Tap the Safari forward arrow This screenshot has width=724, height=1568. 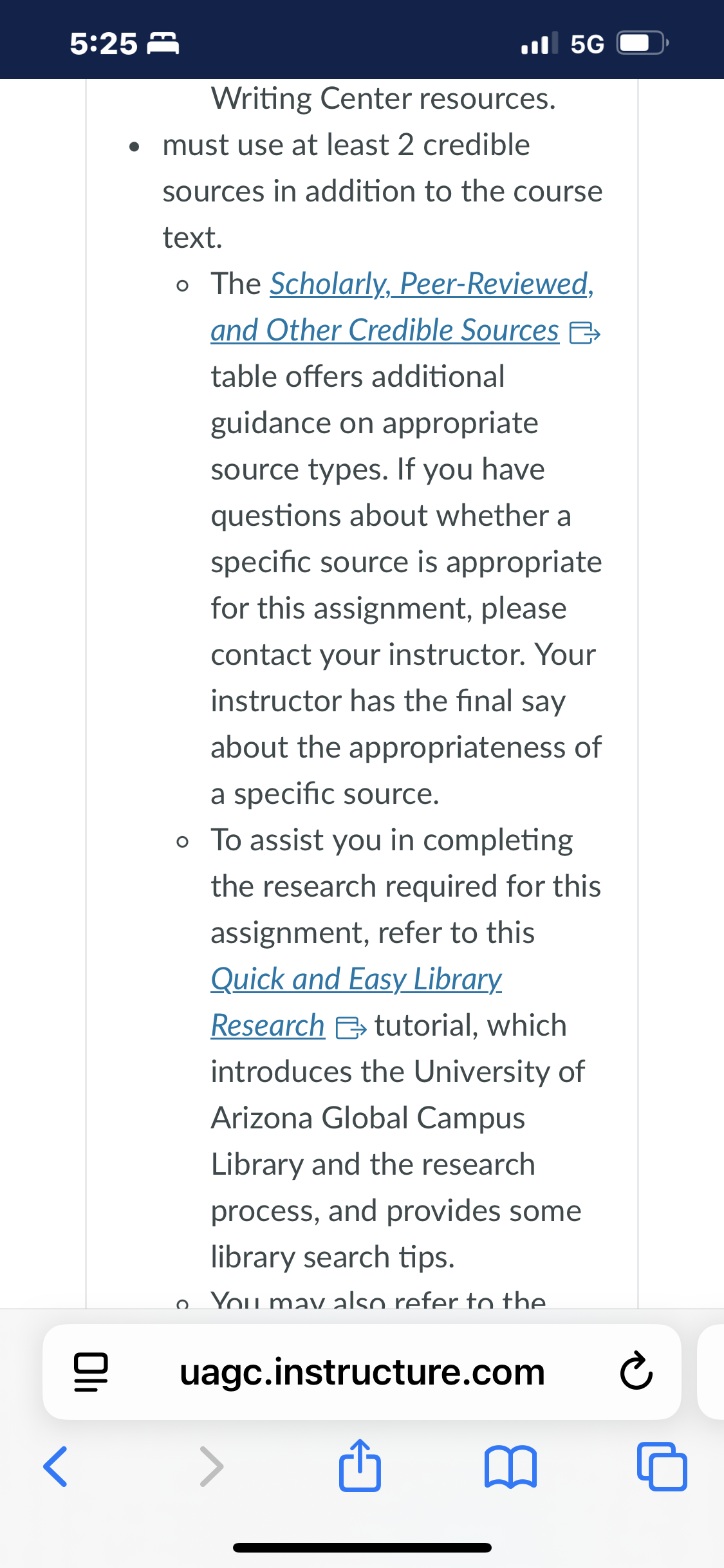(211, 1466)
